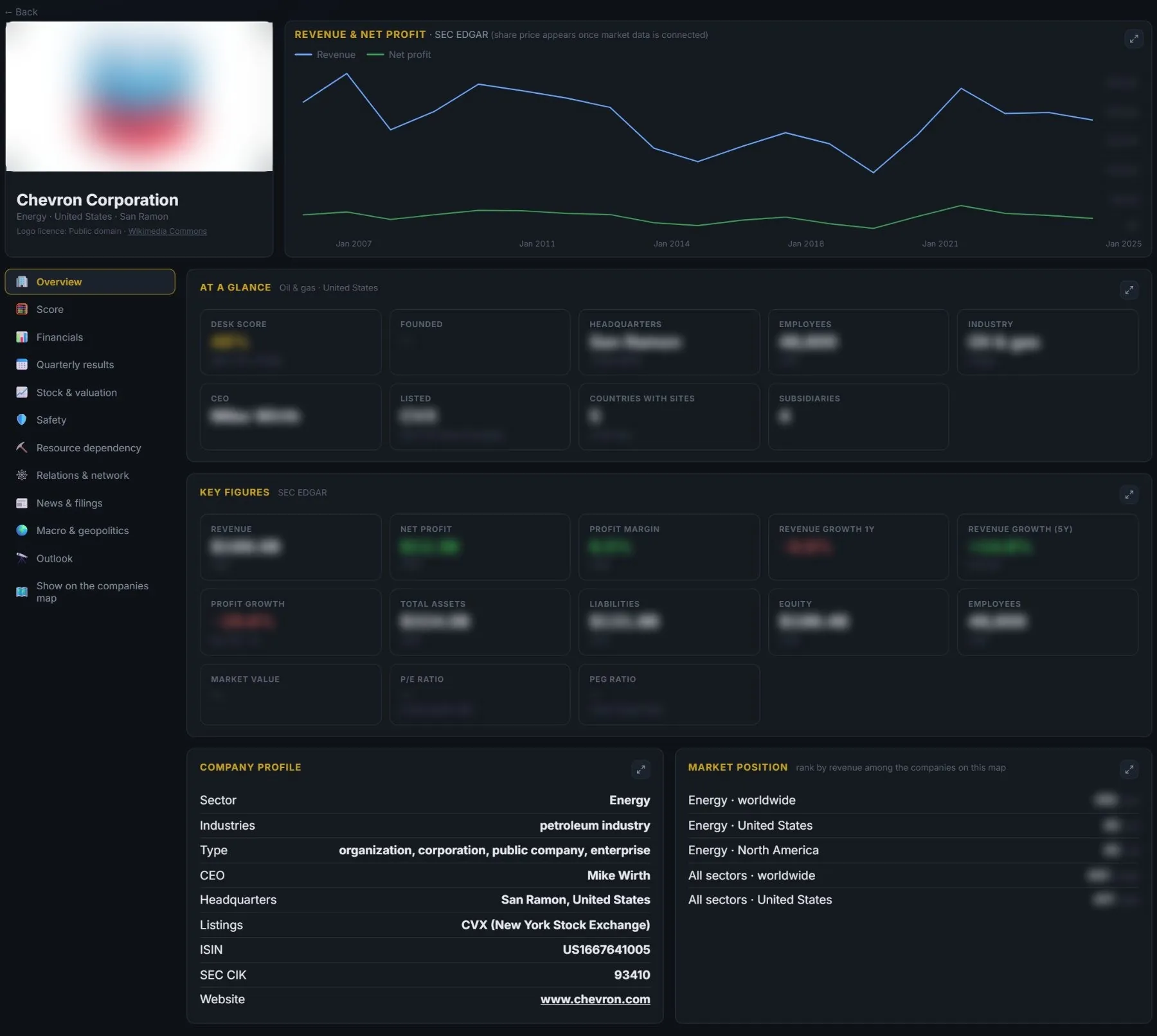
Task: Click the Stock & valuation chart icon
Action: [22, 392]
